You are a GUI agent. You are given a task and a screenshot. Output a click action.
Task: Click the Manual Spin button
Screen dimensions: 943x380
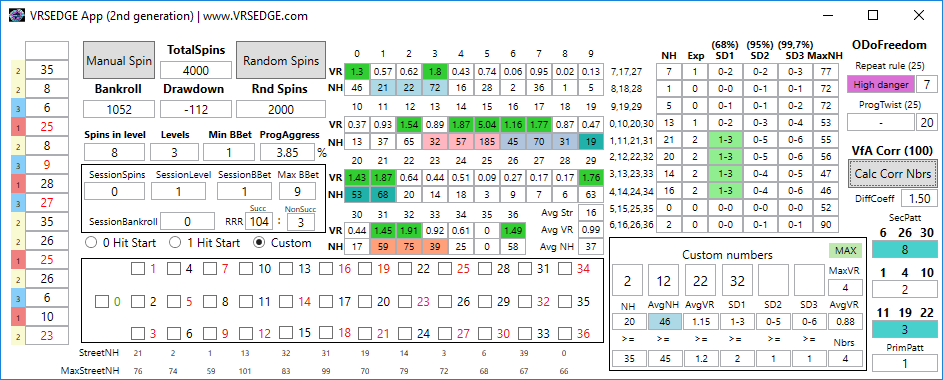pos(118,60)
